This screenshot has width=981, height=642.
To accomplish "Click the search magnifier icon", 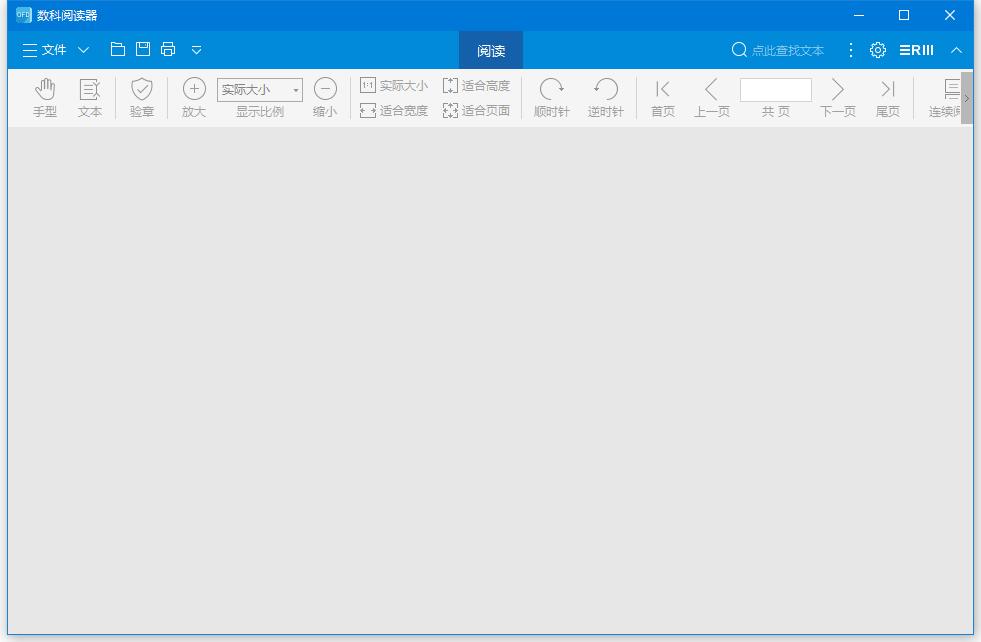I will 739,49.
